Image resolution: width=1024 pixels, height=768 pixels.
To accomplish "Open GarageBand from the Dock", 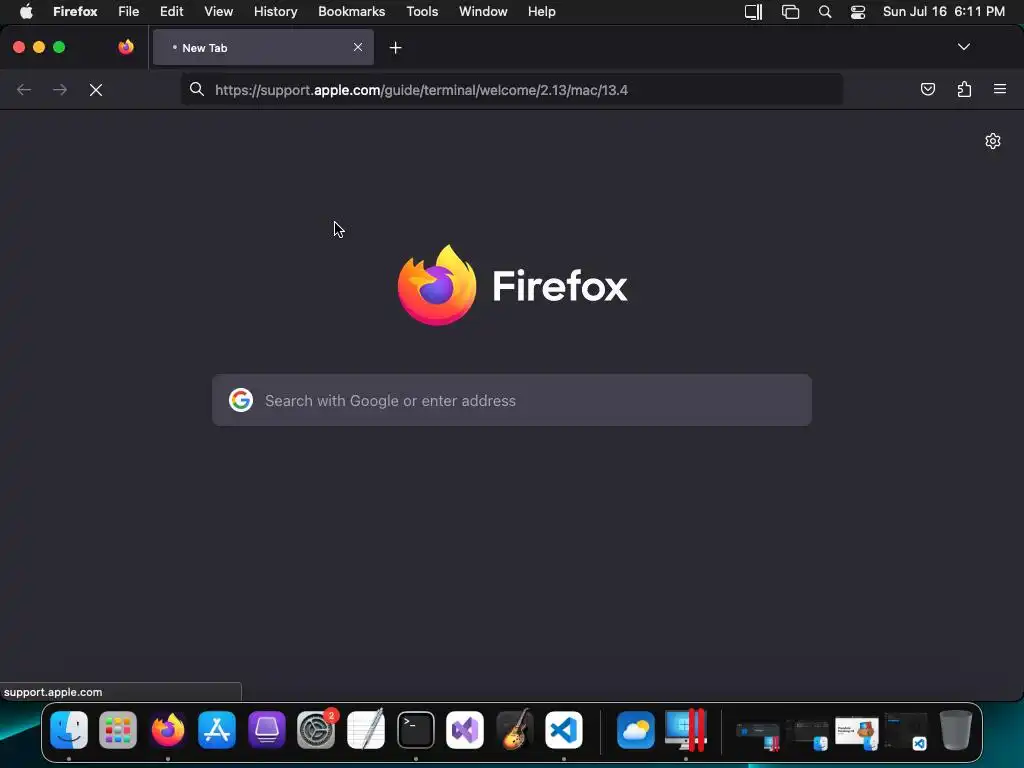I will coord(515,730).
